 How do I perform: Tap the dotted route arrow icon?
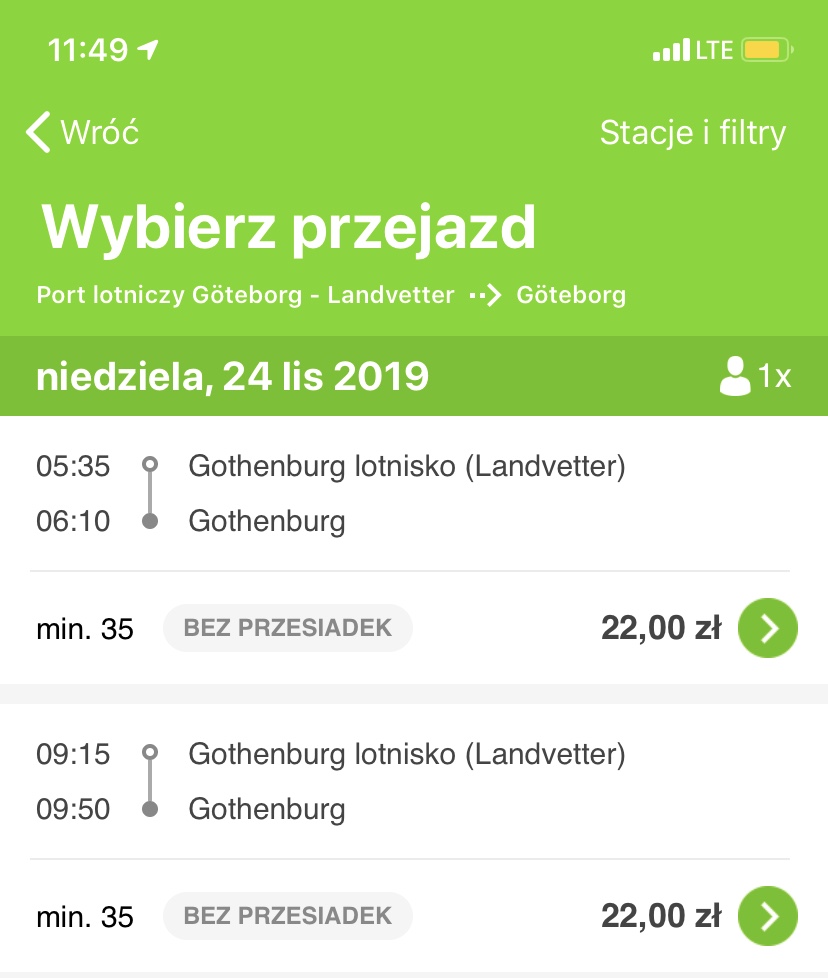[486, 294]
